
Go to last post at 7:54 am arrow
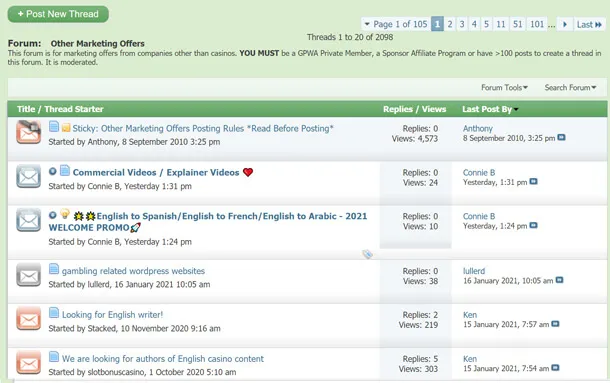(x=555, y=368)
